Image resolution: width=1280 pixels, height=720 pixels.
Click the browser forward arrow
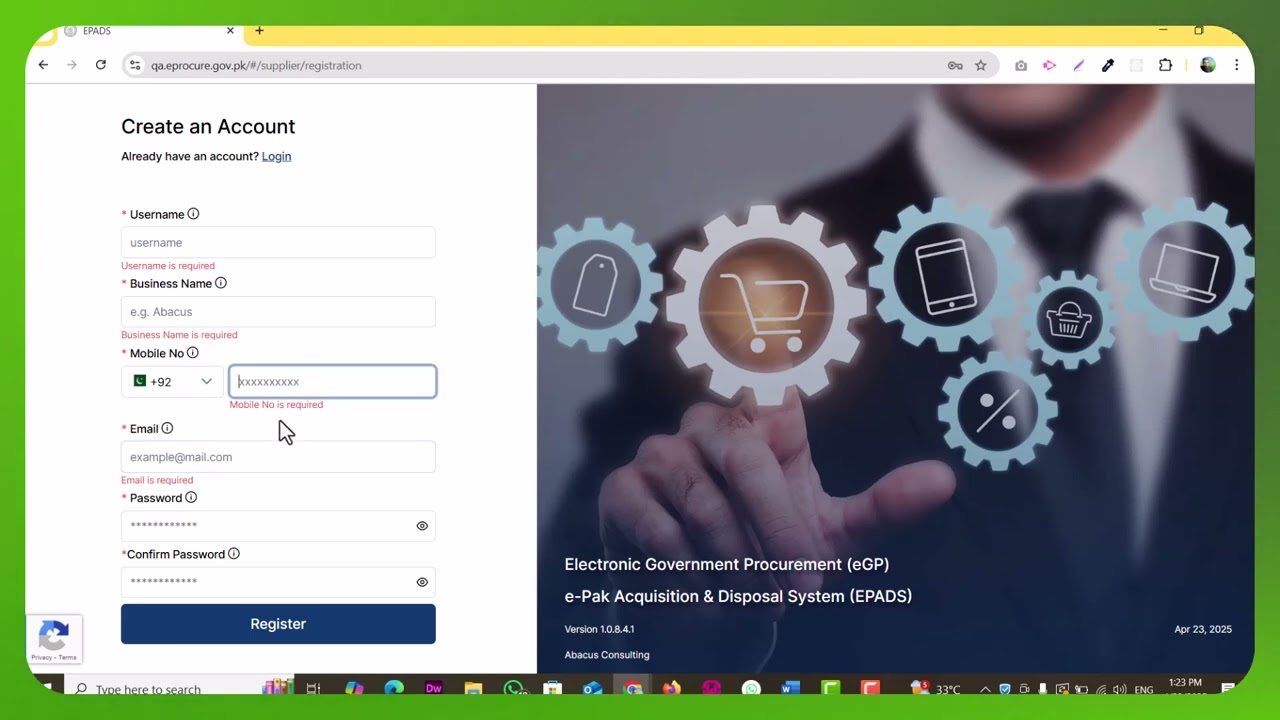[x=72, y=65]
